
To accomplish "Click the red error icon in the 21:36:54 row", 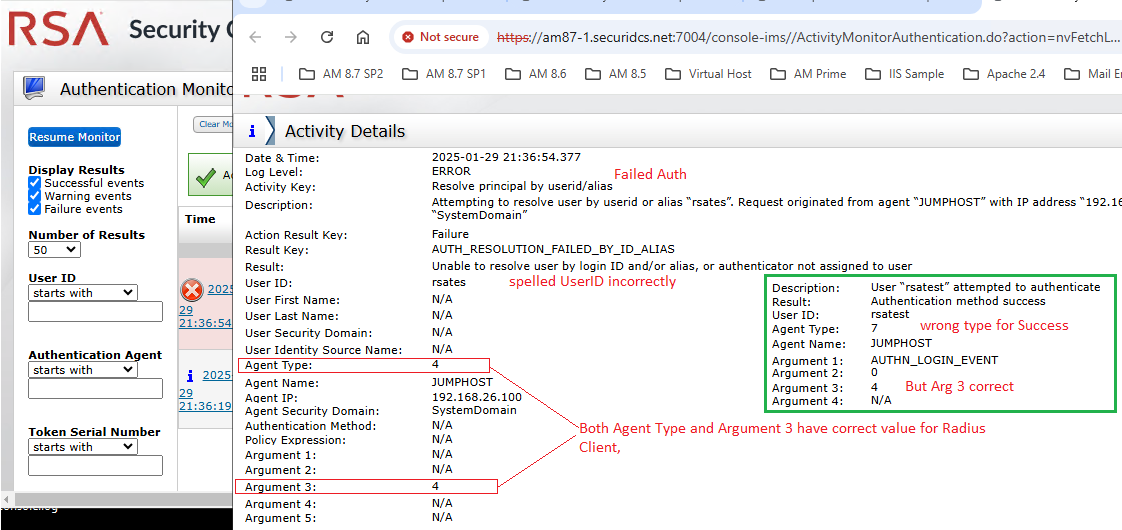I will (x=191, y=290).
